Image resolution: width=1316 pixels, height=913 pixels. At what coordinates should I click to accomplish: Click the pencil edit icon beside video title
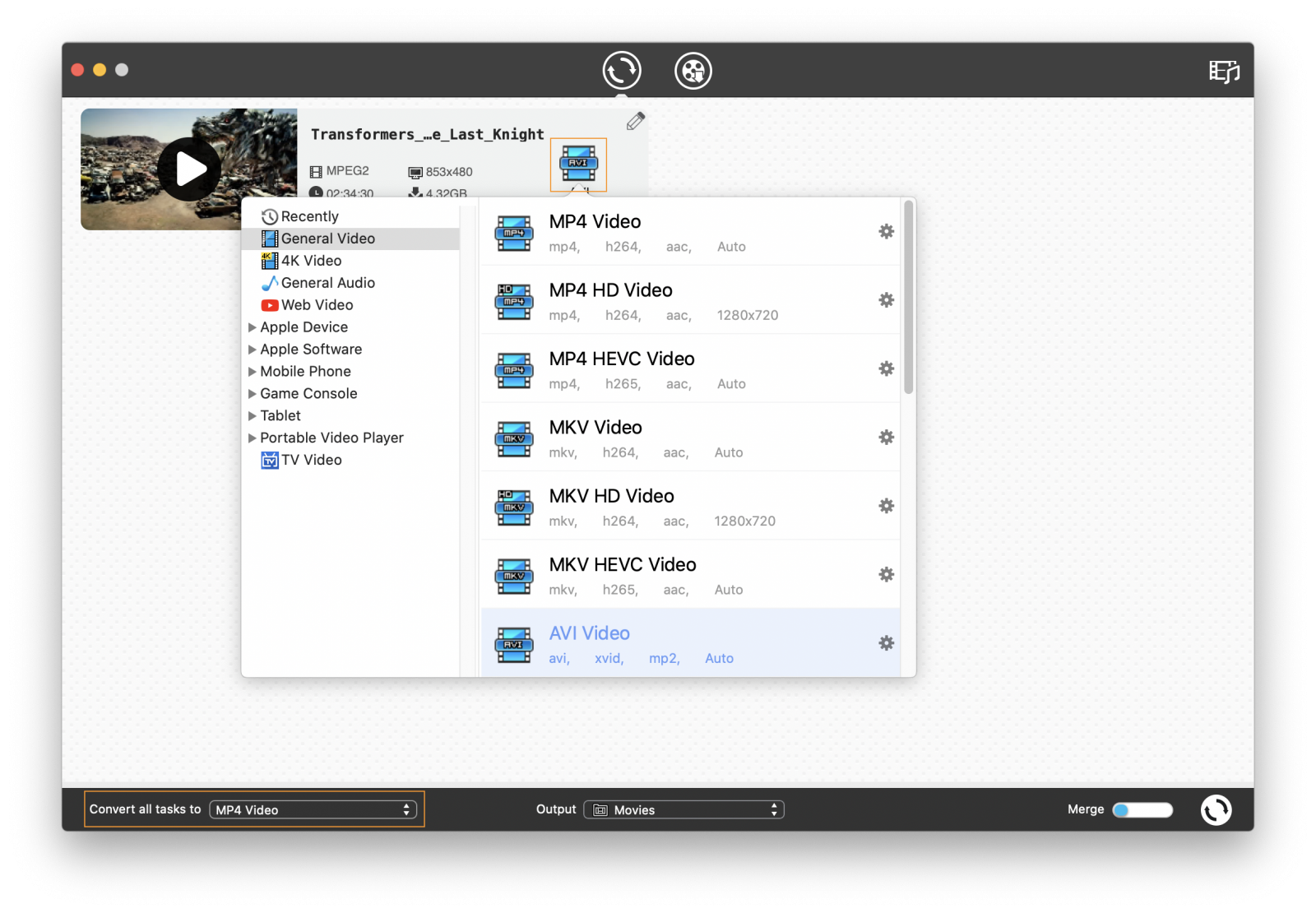click(636, 121)
